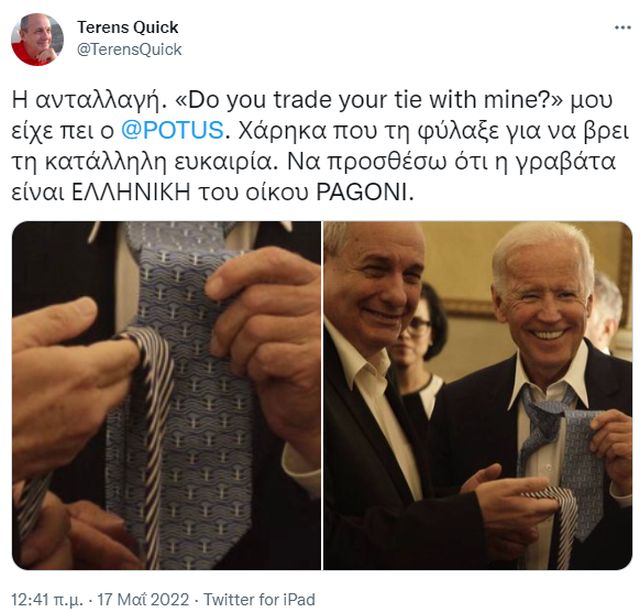Click the woman with glasses in the background
The width and height of the screenshot is (640, 613).
pyautogui.click(x=420, y=326)
